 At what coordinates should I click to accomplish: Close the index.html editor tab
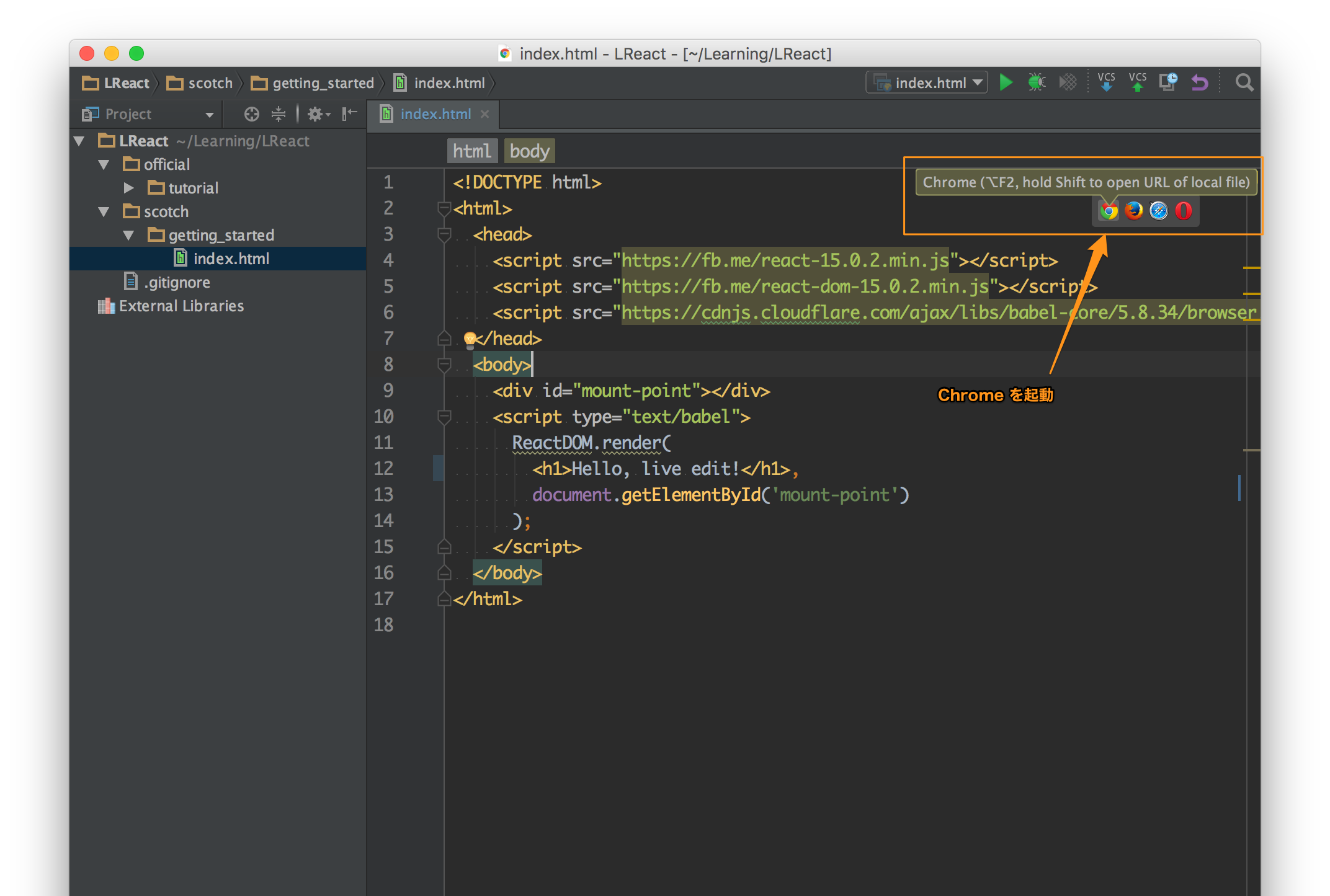coord(484,114)
